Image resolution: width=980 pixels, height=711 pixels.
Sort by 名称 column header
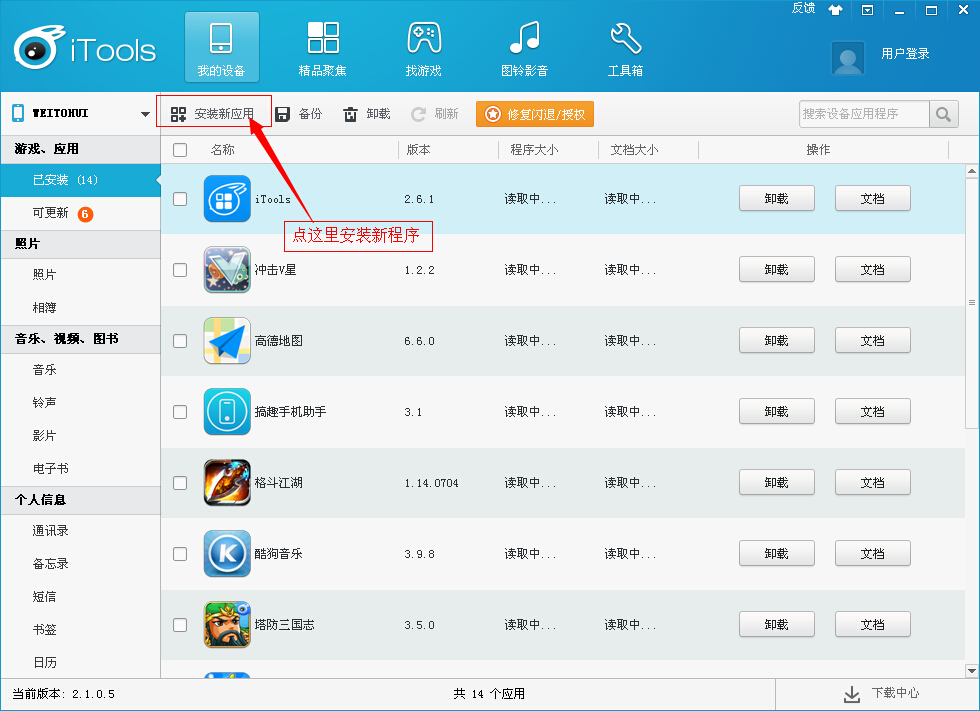click(x=222, y=150)
